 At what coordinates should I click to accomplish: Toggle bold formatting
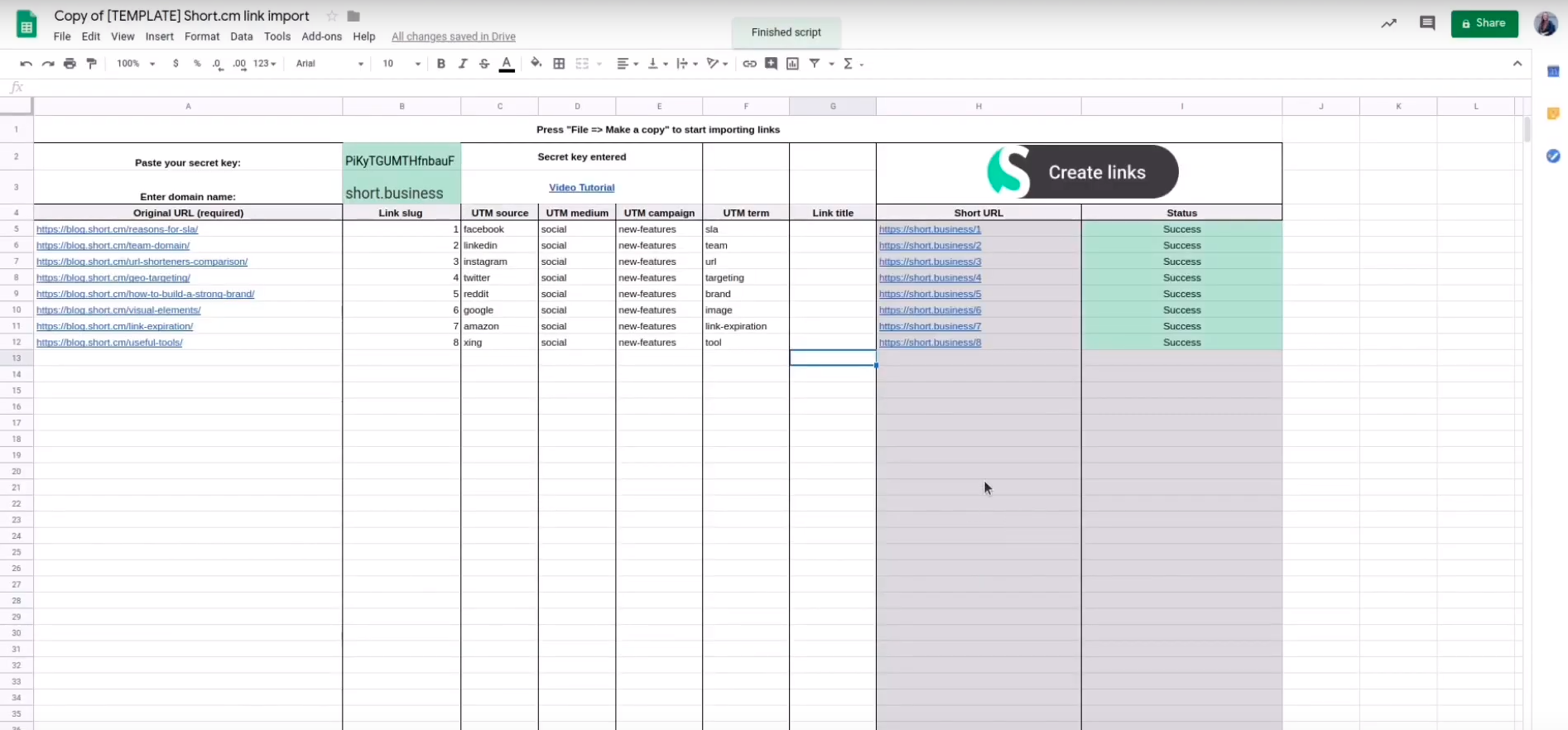coord(441,64)
